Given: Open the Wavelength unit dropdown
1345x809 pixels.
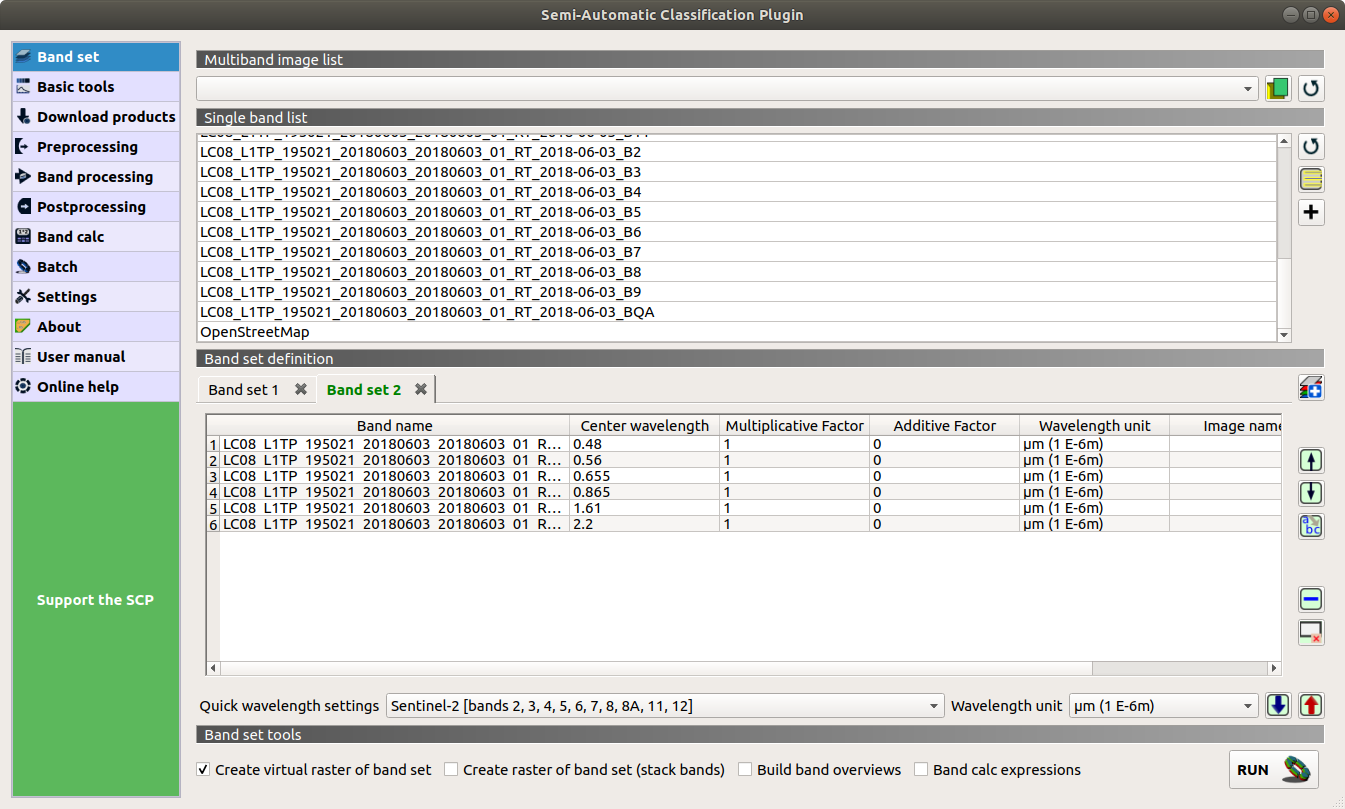Looking at the screenshot, I should (x=1162, y=706).
